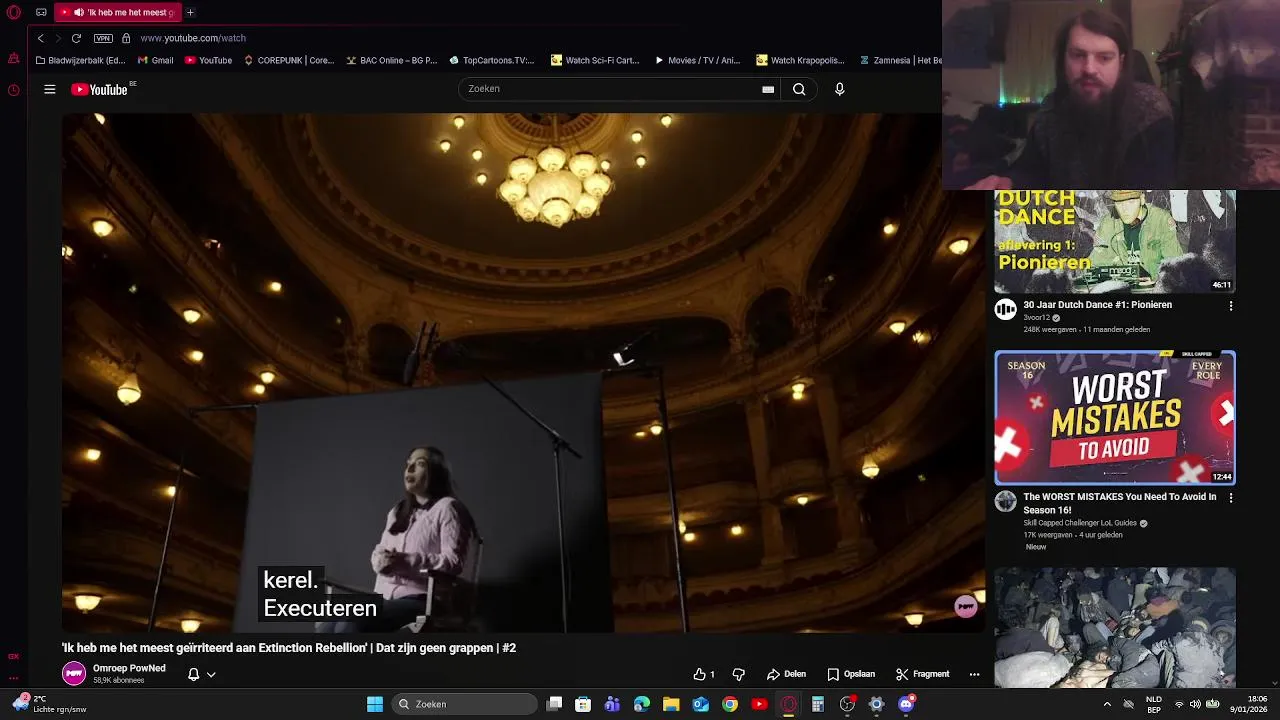Dislike the video with thumbs-down
This screenshot has width=1280, height=720.
[738, 674]
